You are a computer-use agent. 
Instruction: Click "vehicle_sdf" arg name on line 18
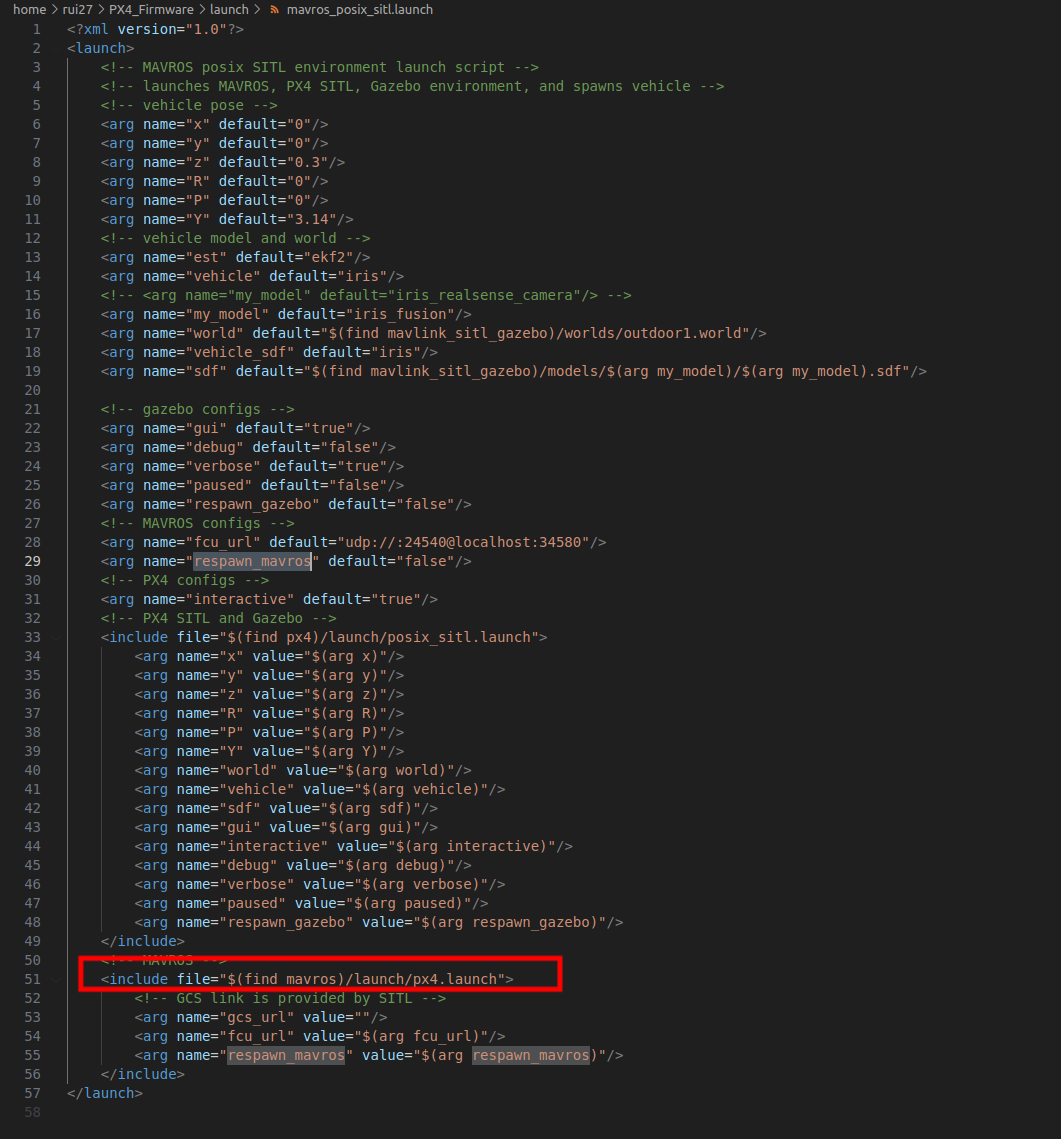point(240,352)
